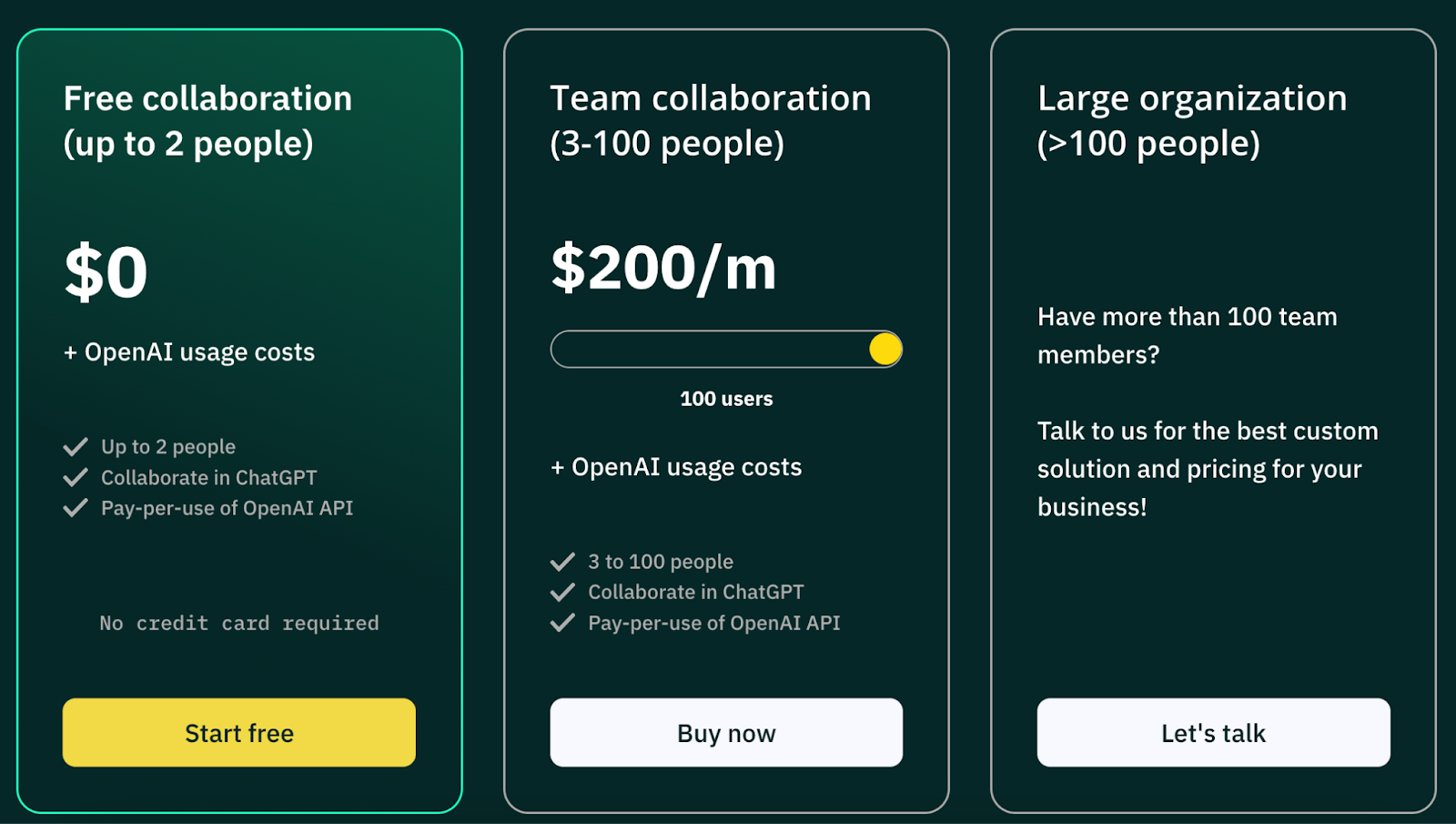The image size is (1456, 824).
Task: Click the checkmark by "Pay-per-use of OpenAI API" in the Team plan
Action: [x=562, y=623]
